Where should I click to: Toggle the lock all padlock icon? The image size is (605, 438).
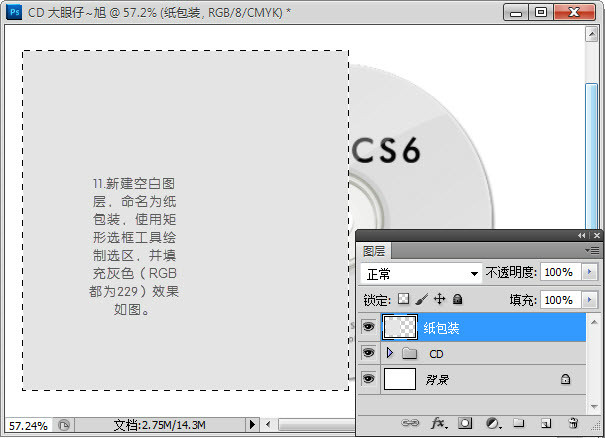coord(457,299)
